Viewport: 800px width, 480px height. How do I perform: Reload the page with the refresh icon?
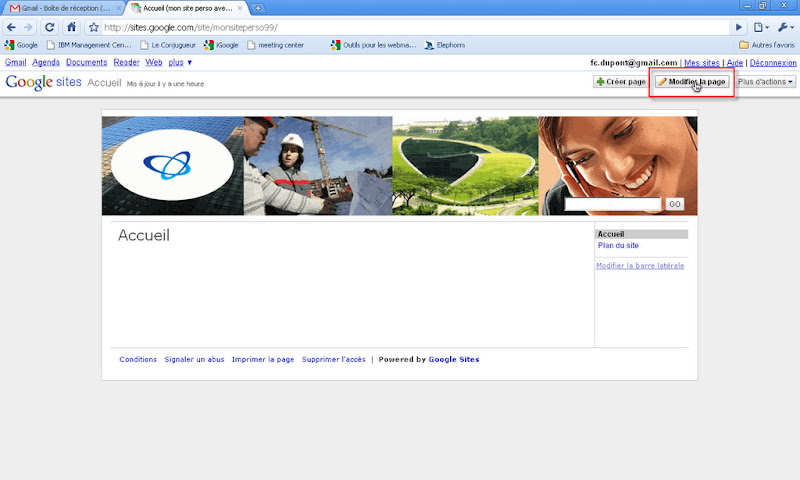pos(49,27)
